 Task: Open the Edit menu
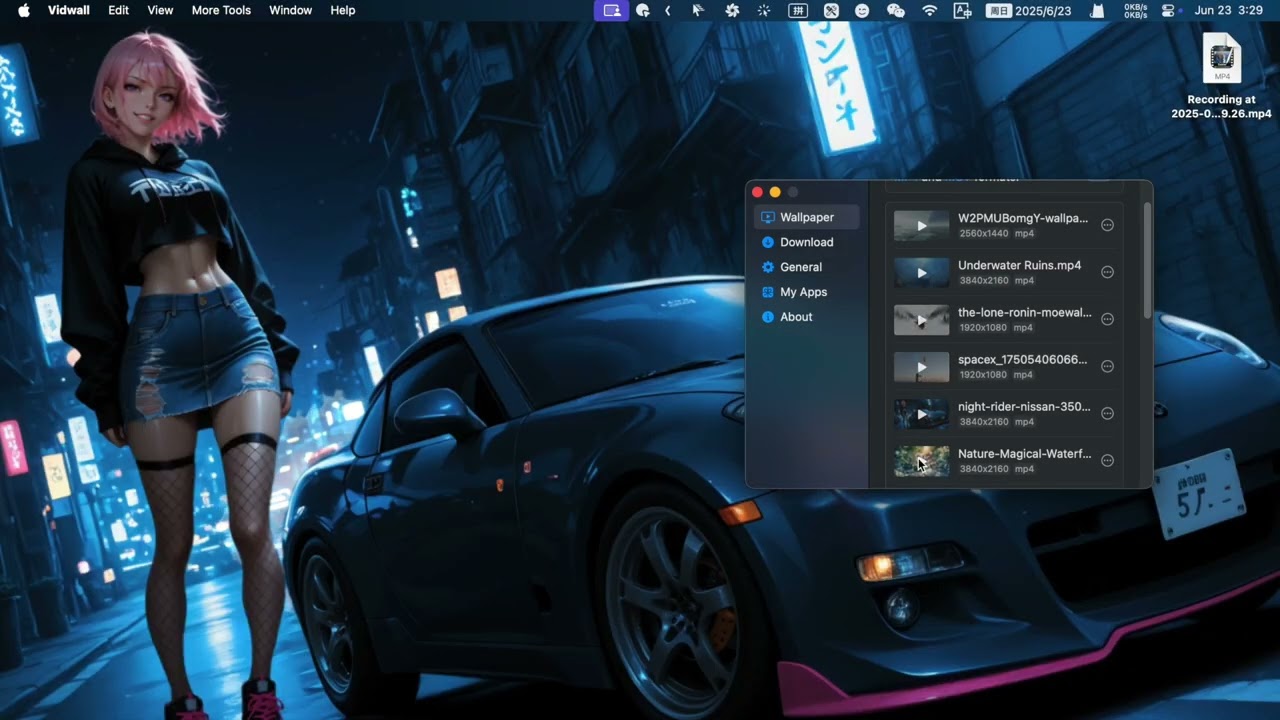pos(118,10)
